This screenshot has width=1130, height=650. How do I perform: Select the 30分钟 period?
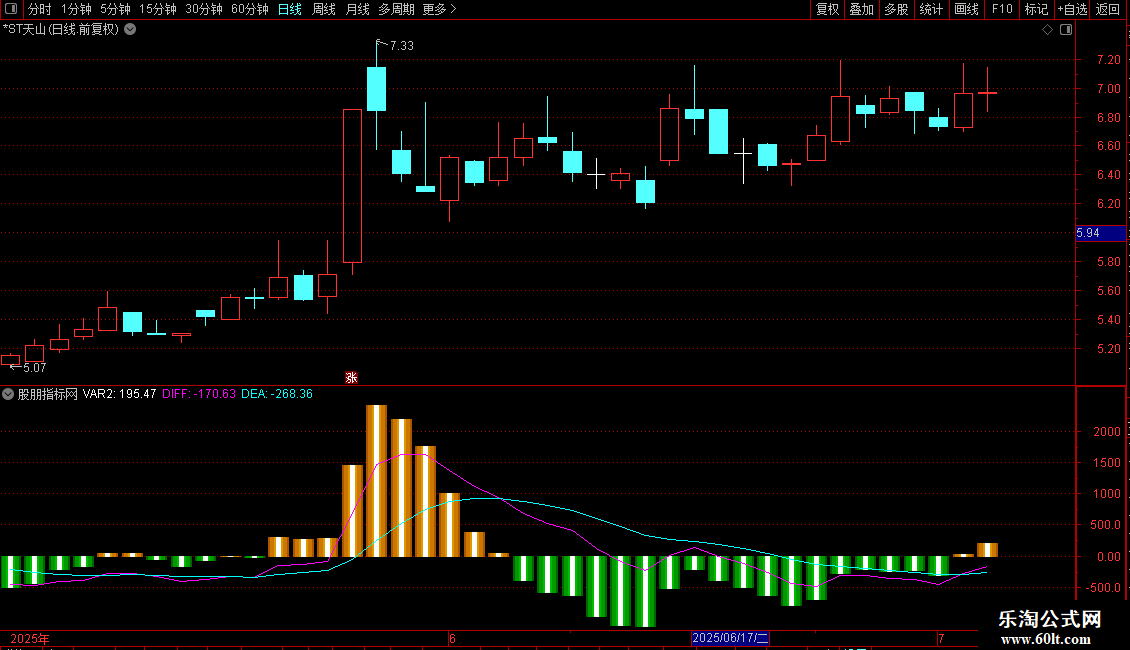pyautogui.click(x=203, y=9)
